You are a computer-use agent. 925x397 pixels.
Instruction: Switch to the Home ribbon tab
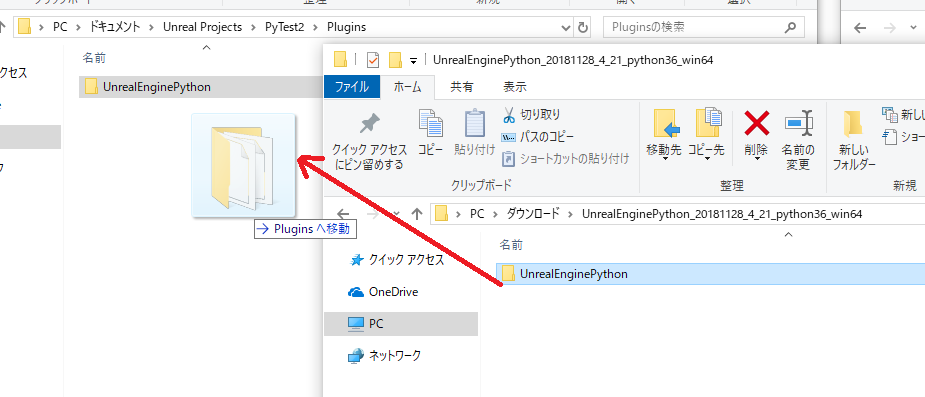pyautogui.click(x=408, y=87)
